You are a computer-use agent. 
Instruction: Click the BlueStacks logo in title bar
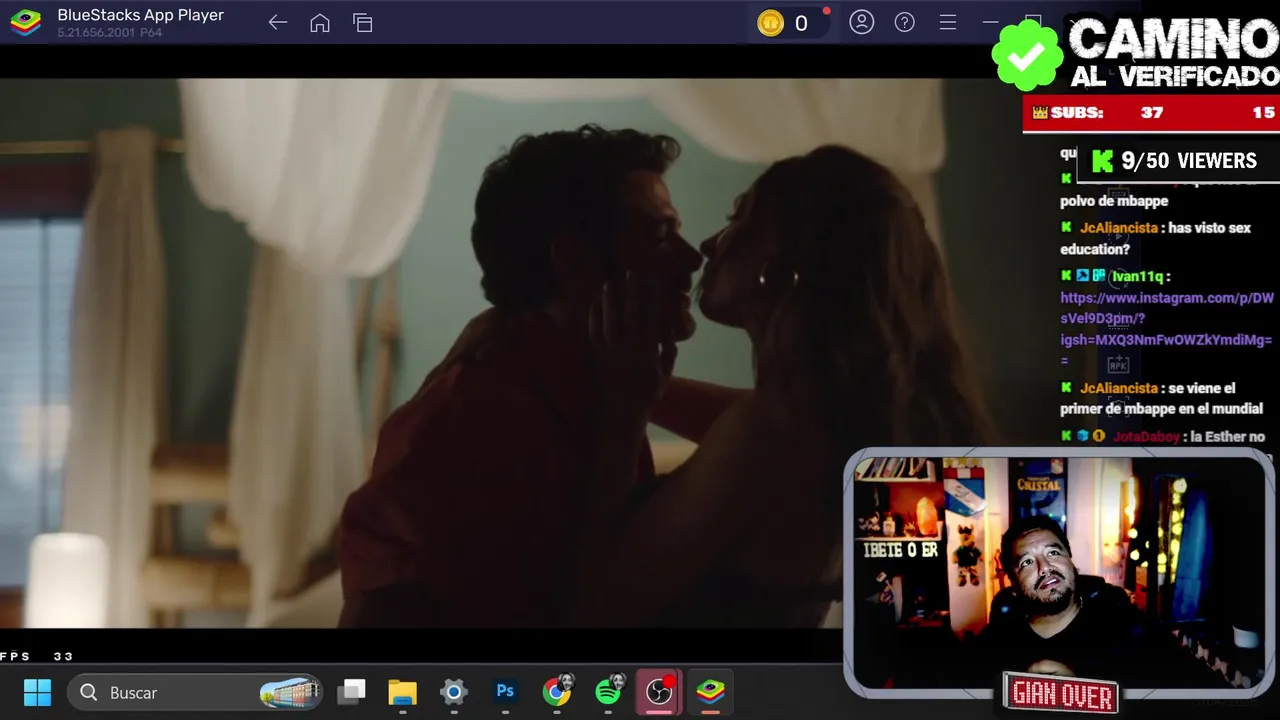pyautogui.click(x=26, y=23)
